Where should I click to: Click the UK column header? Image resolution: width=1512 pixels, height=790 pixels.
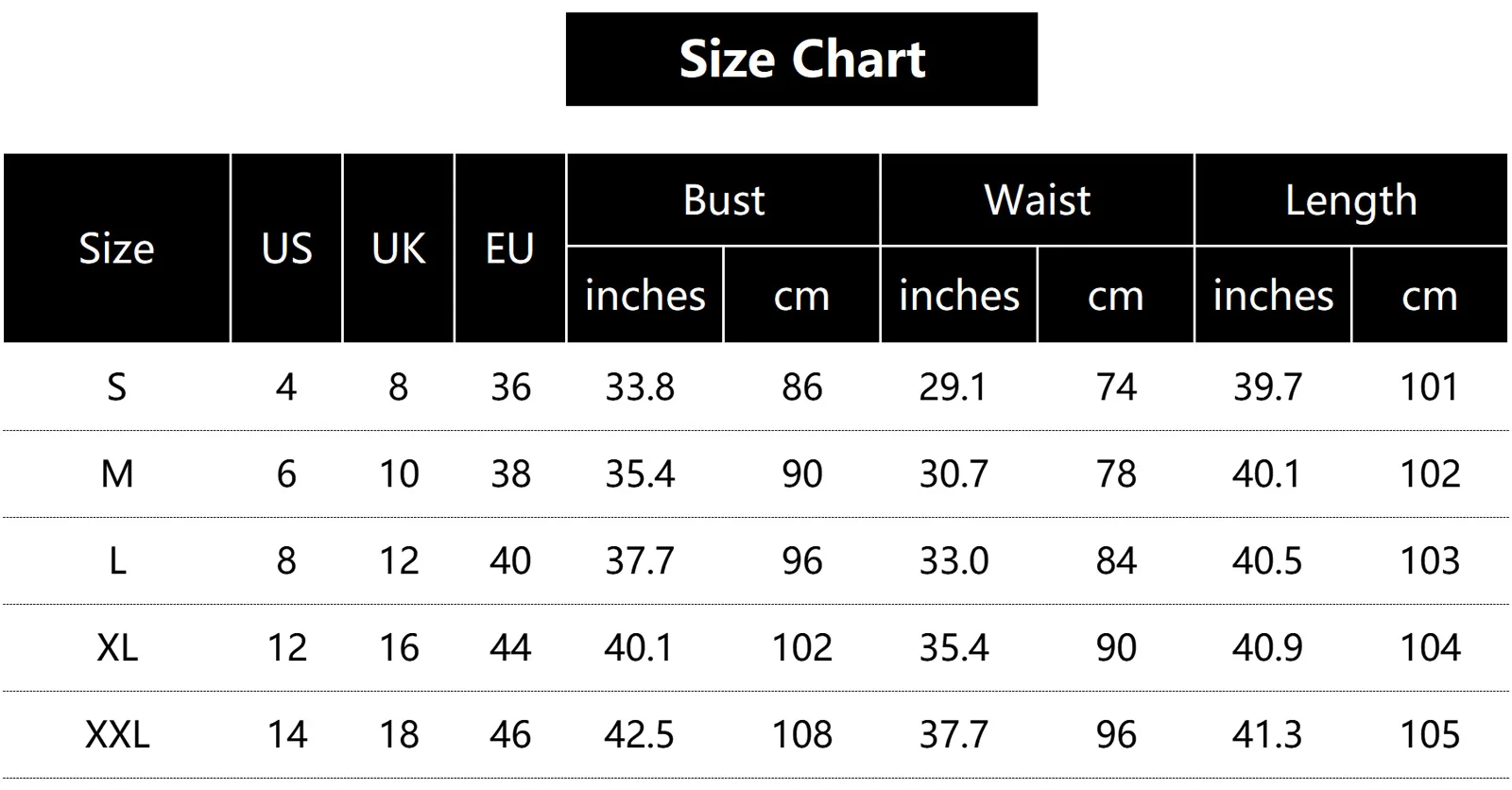pyautogui.click(x=398, y=249)
